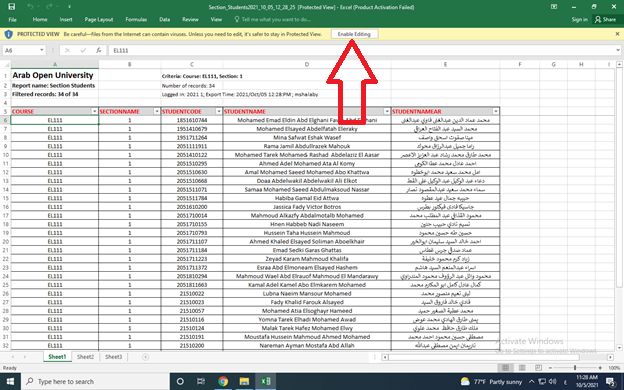The height and width of the screenshot is (390, 624).
Task: Switch to Sheet3 tab
Action: point(114,357)
